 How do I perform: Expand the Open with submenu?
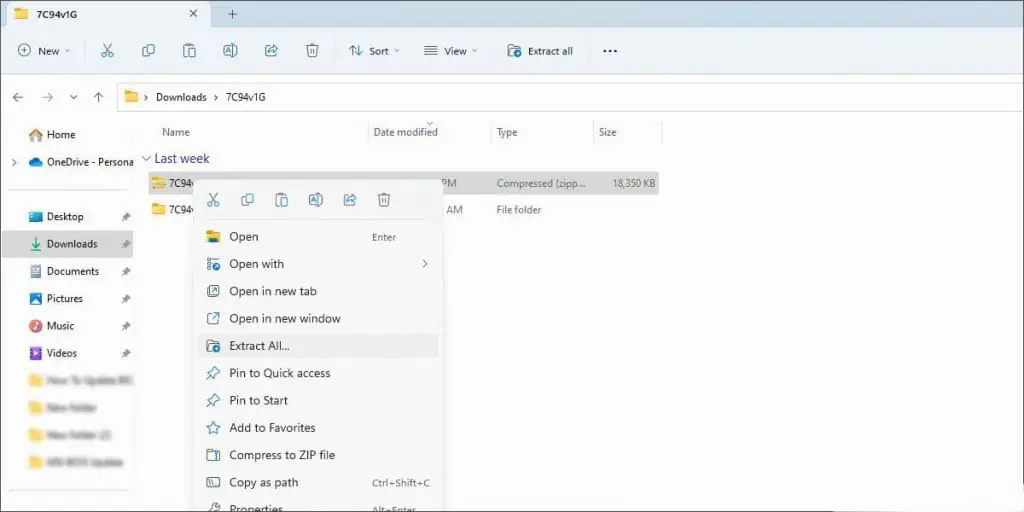[x=317, y=264]
